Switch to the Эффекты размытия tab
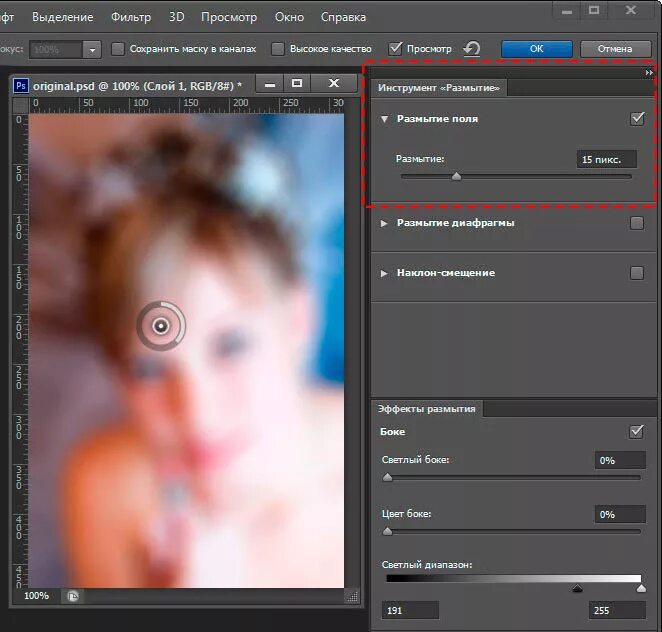The height and width of the screenshot is (632, 662). (427, 408)
